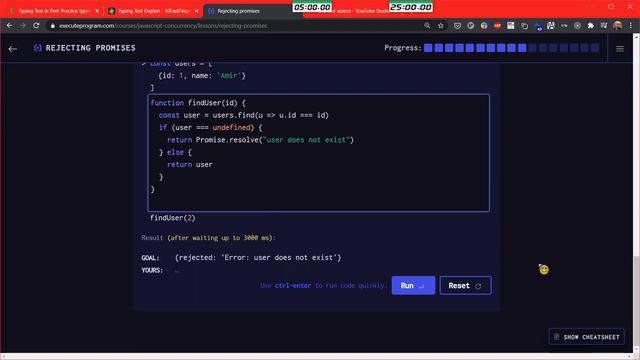Open the Chrome profile avatar

[x=618, y=26]
